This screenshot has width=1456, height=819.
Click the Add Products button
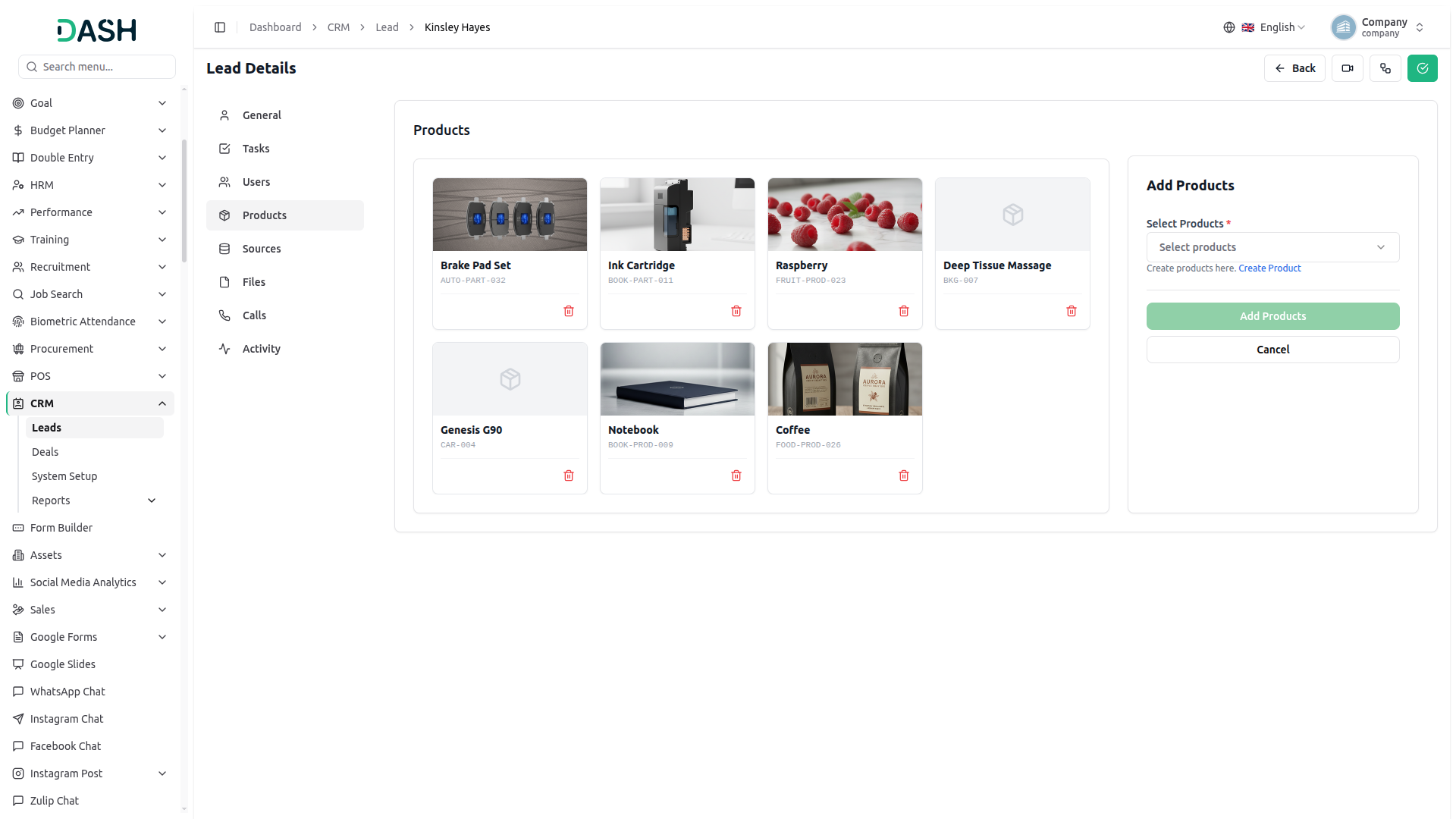tap(1272, 316)
